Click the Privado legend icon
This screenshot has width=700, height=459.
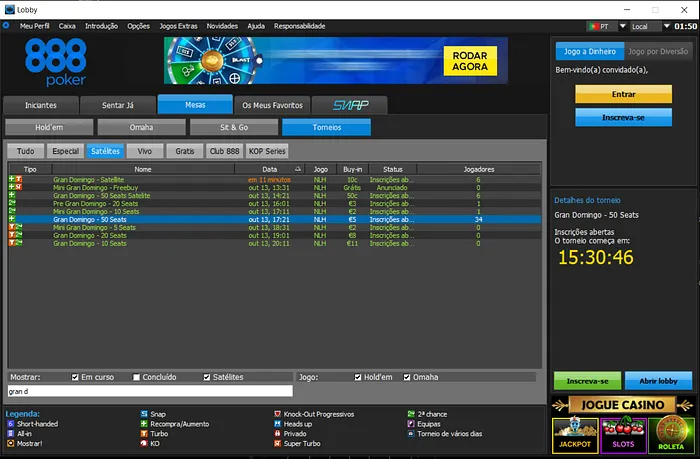(x=277, y=434)
